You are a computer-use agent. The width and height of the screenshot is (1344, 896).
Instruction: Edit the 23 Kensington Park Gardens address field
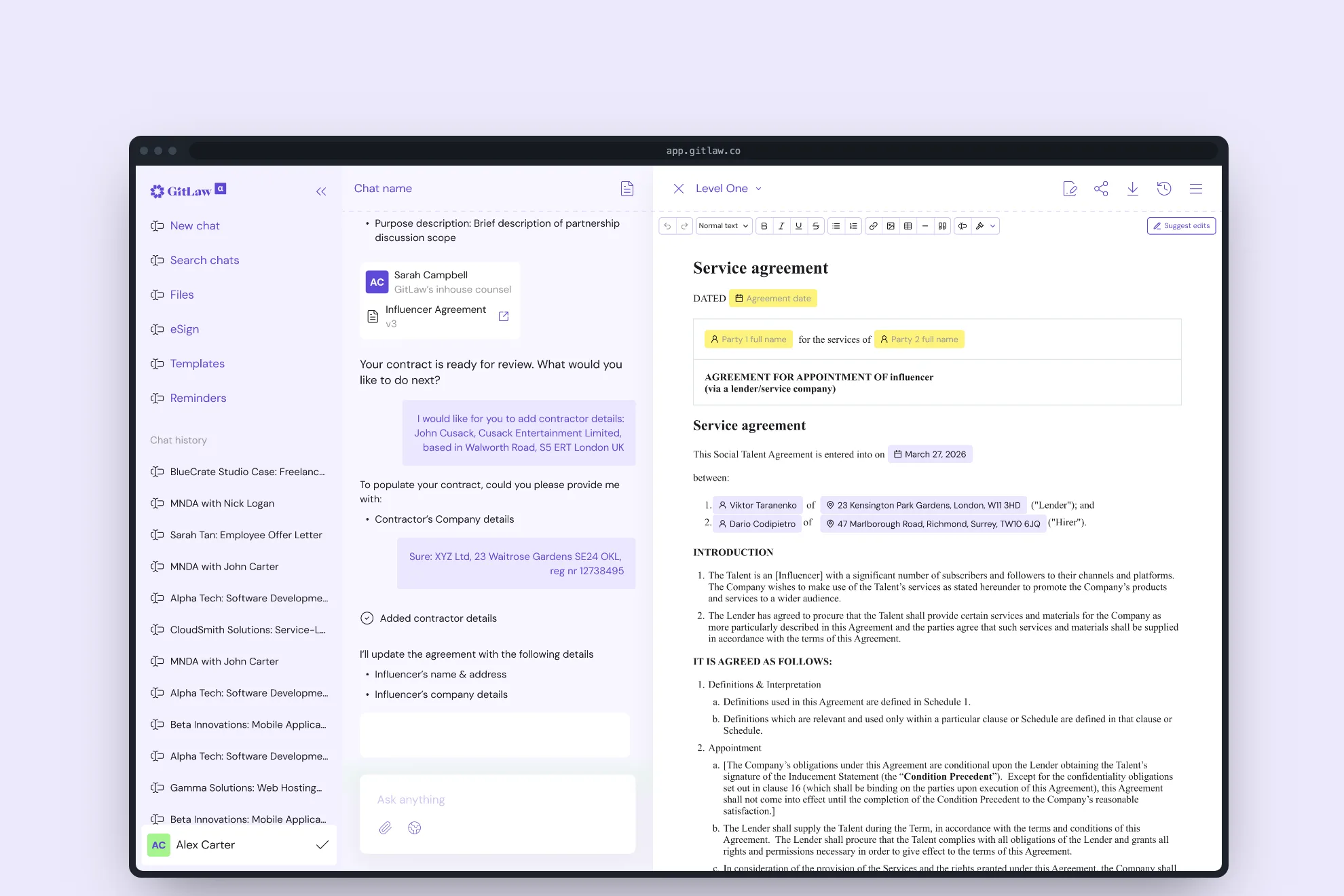pyautogui.click(x=923, y=505)
